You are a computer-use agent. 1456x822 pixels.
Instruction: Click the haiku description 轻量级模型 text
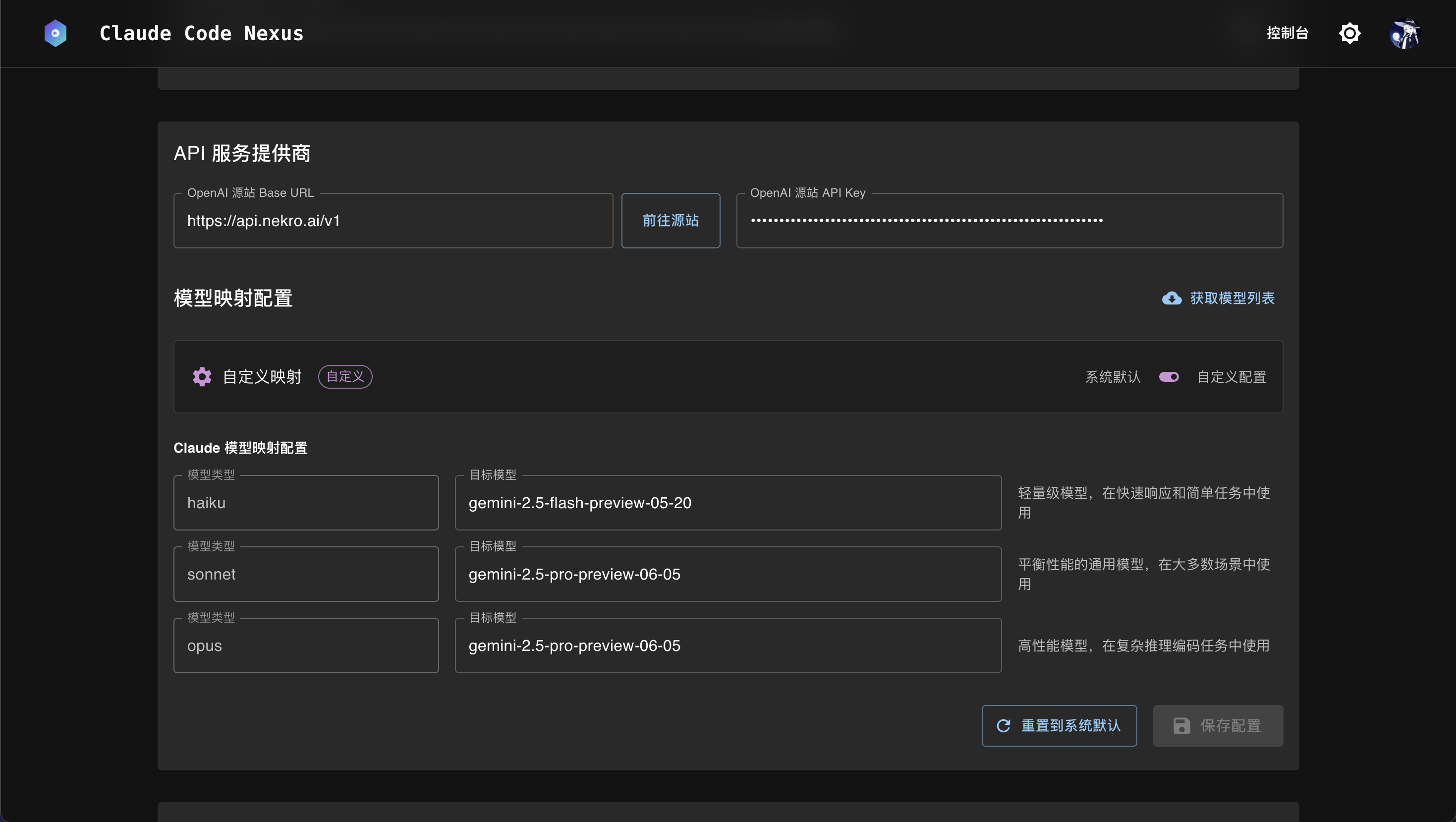click(1144, 503)
